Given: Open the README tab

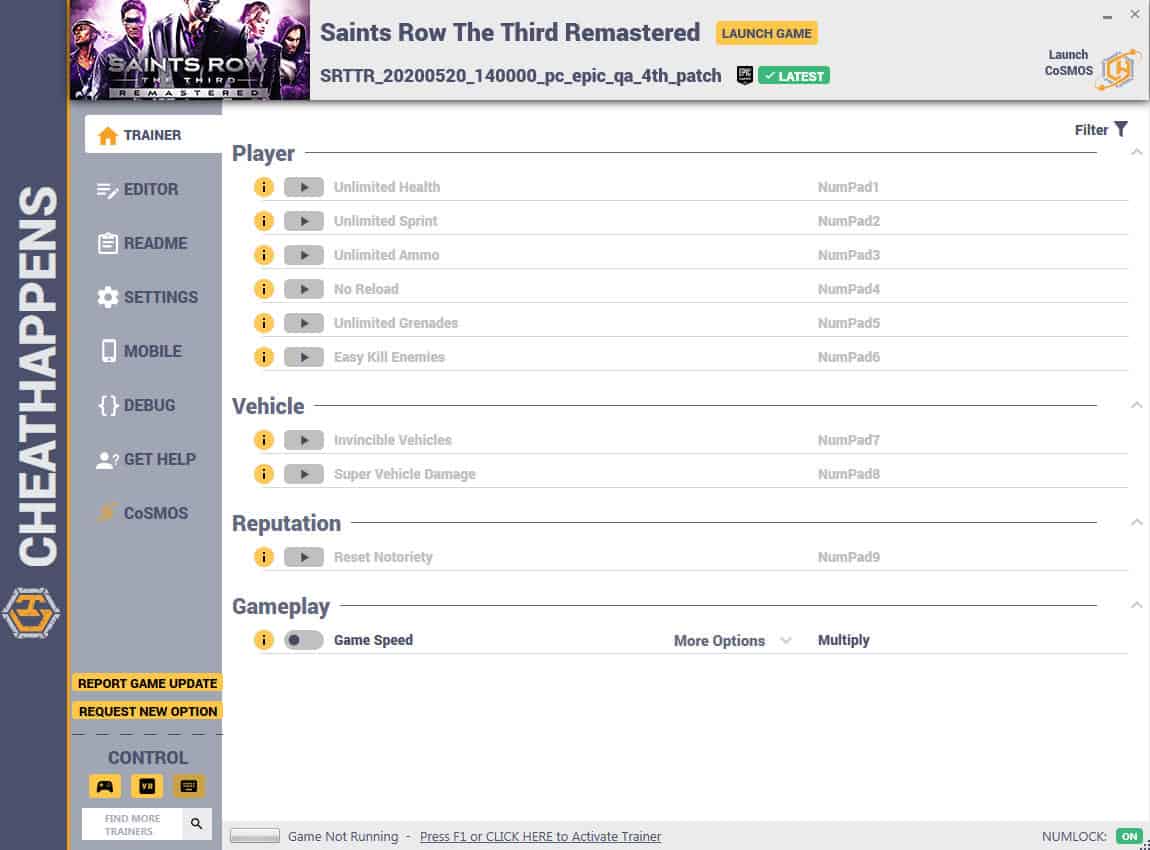Looking at the screenshot, I should 142,243.
